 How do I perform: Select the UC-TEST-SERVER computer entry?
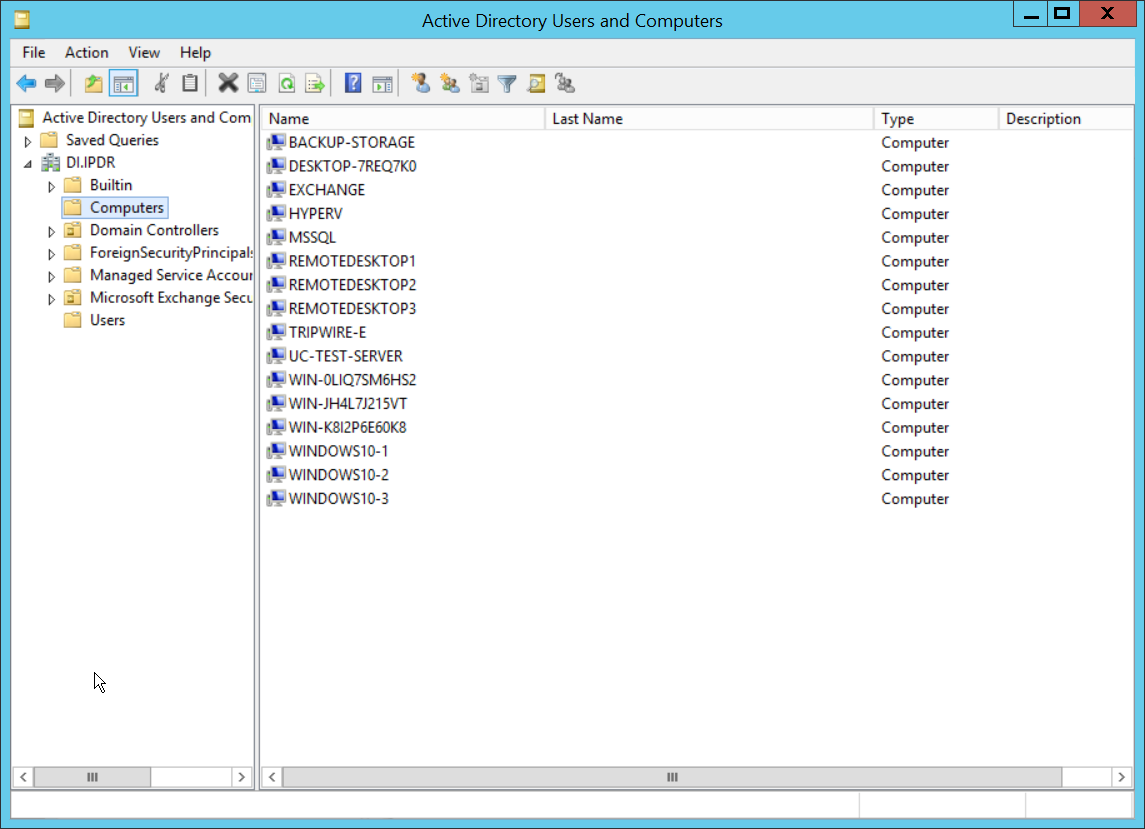click(x=345, y=356)
